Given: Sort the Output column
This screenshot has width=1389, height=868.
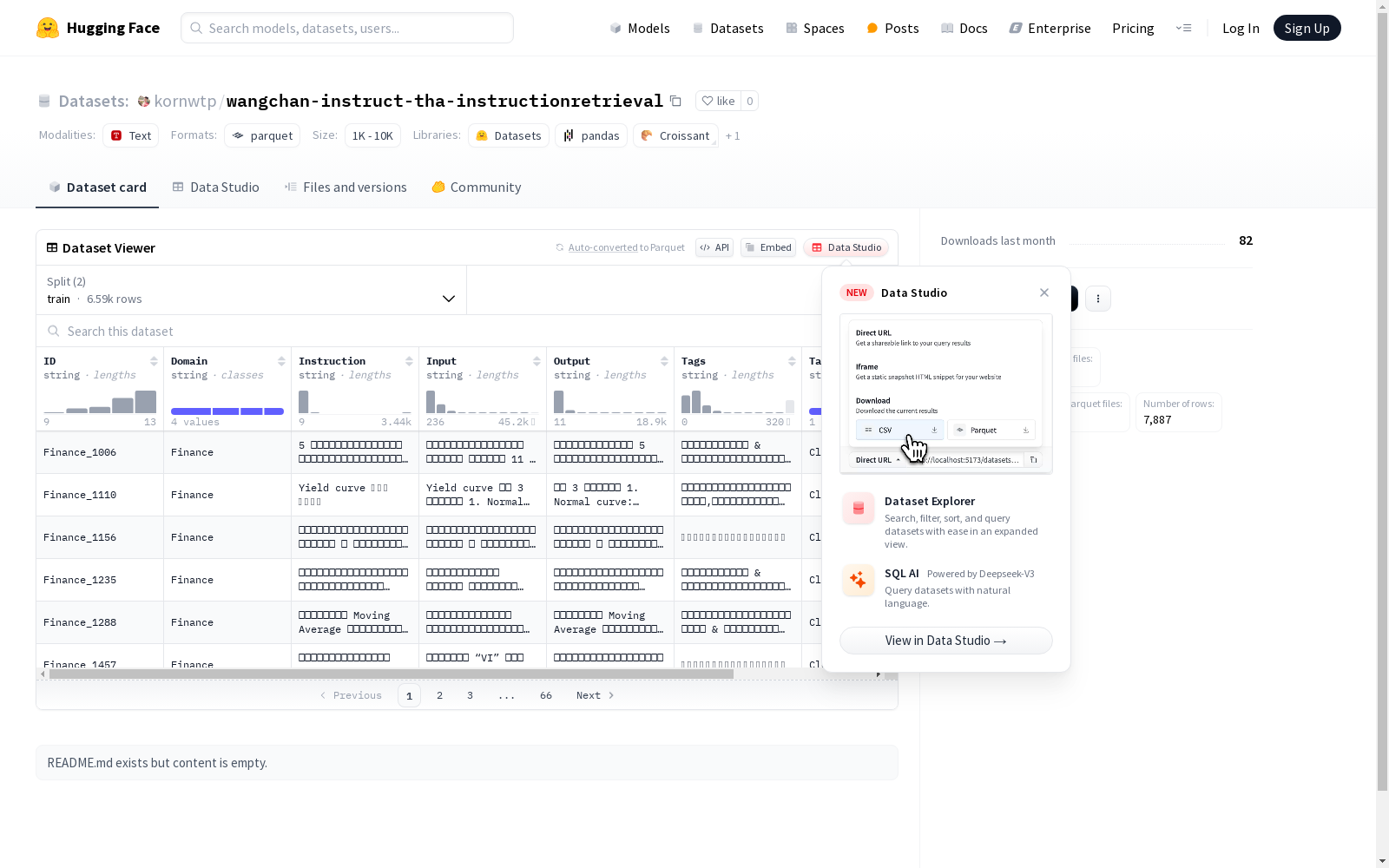Looking at the screenshot, I should [664, 361].
